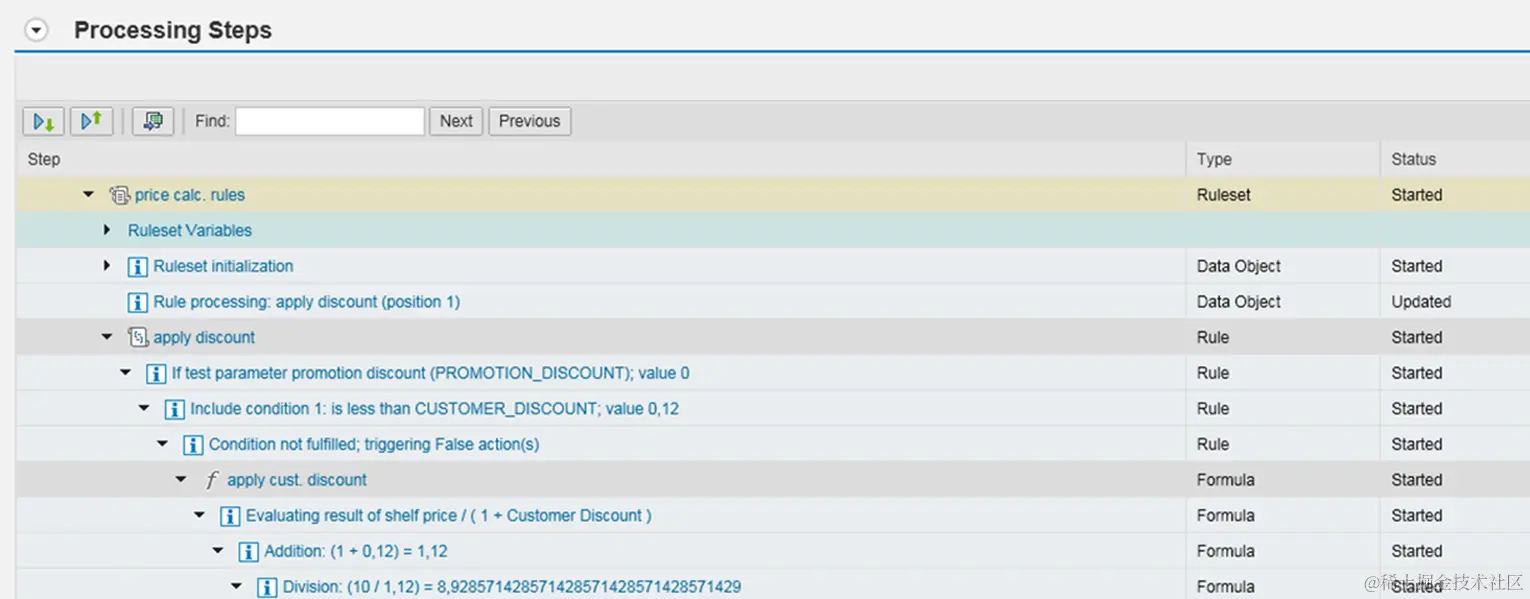
Task: Click the ruleset icon beside price calc. rules
Action: pyautogui.click(x=119, y=195)
